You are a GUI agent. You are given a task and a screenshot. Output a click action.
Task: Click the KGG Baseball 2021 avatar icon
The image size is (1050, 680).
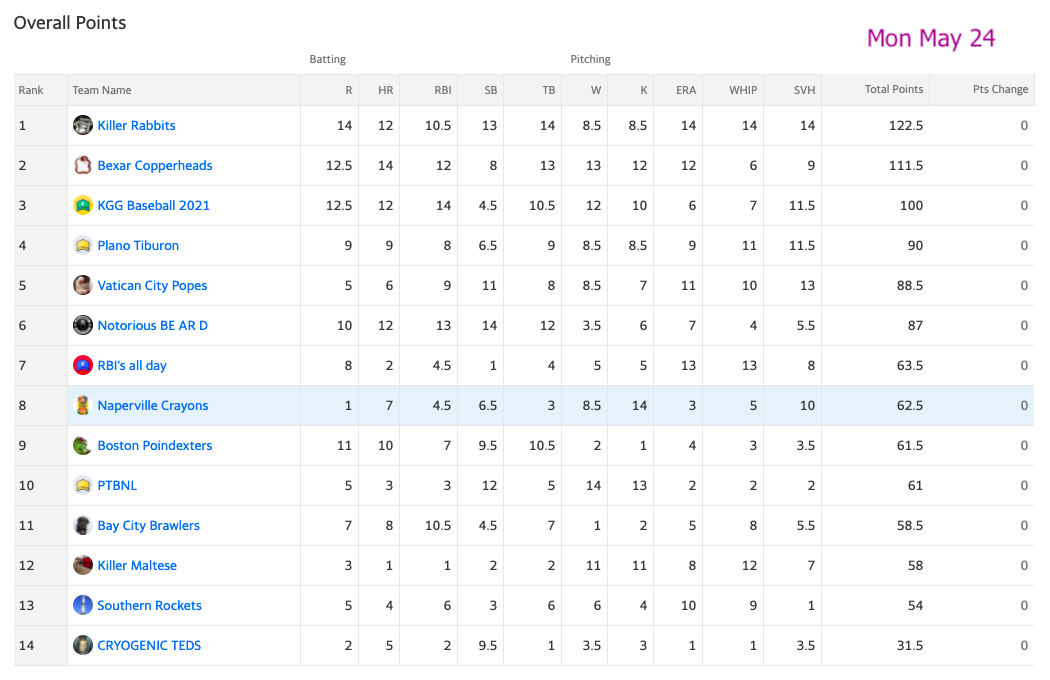[82, 205]
